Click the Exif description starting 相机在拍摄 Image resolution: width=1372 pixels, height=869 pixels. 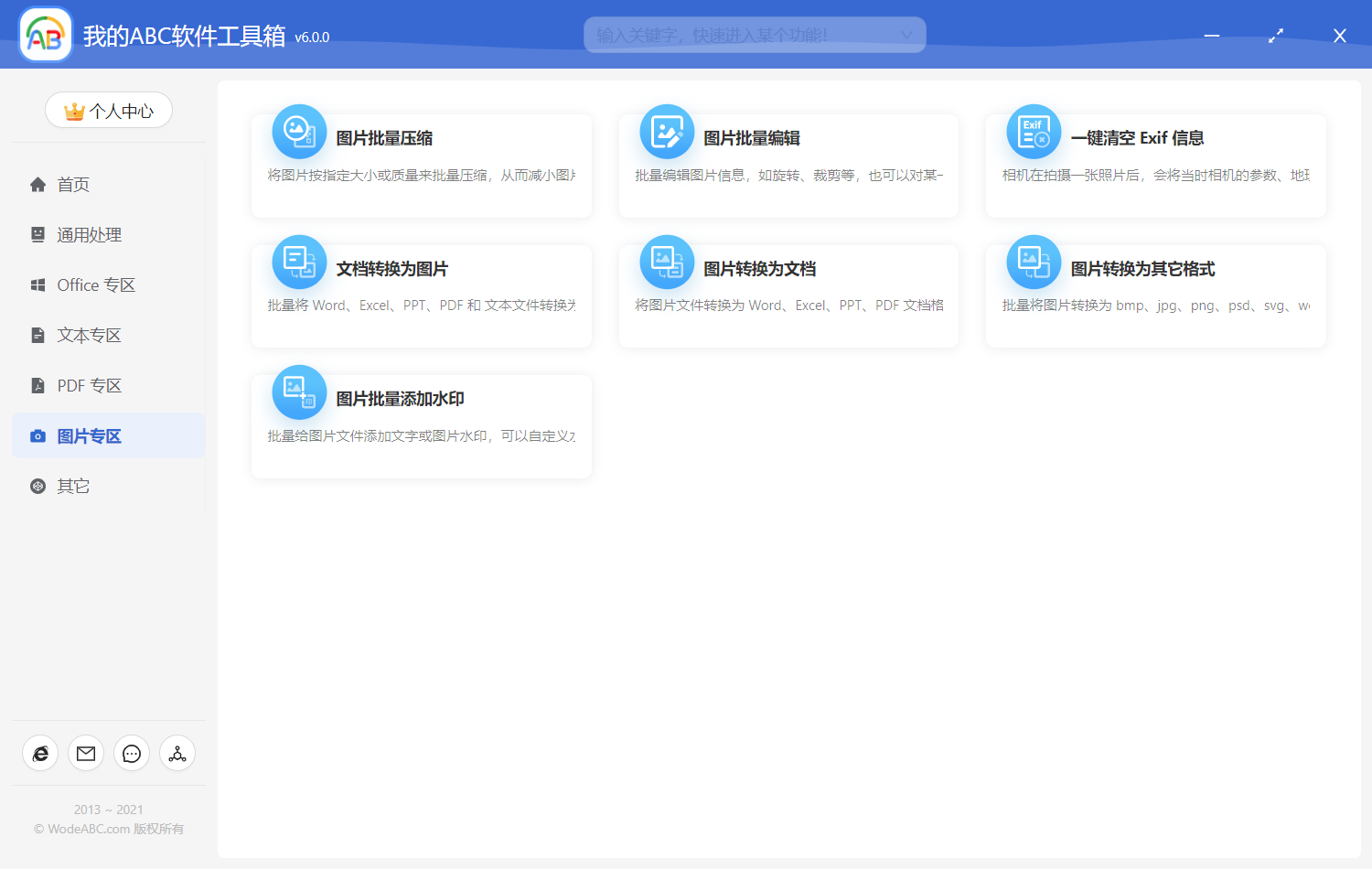click(1156, 176)
